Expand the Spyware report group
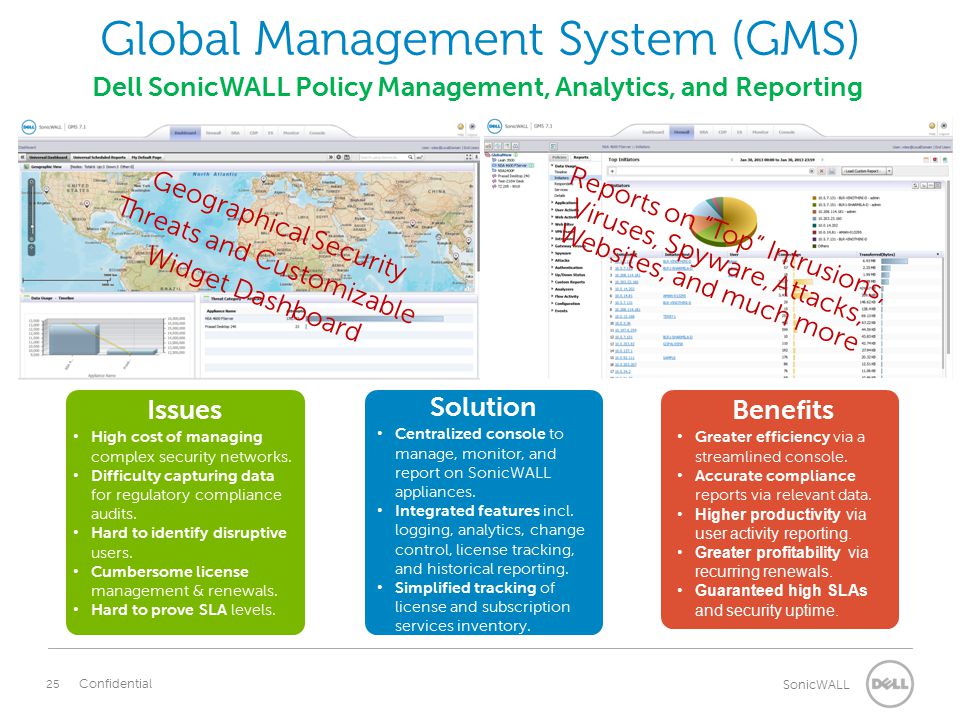Viewport: 960px width, 720px height. point(553,253)
